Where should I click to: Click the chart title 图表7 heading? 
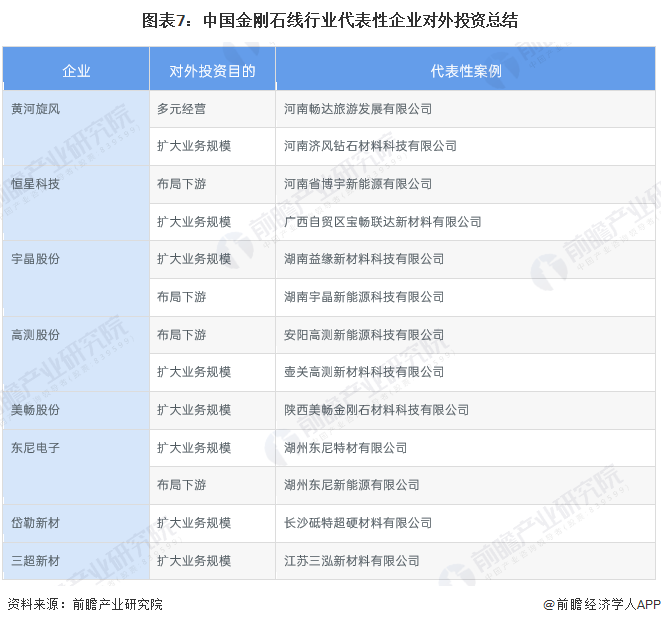(x=330, y=19)
